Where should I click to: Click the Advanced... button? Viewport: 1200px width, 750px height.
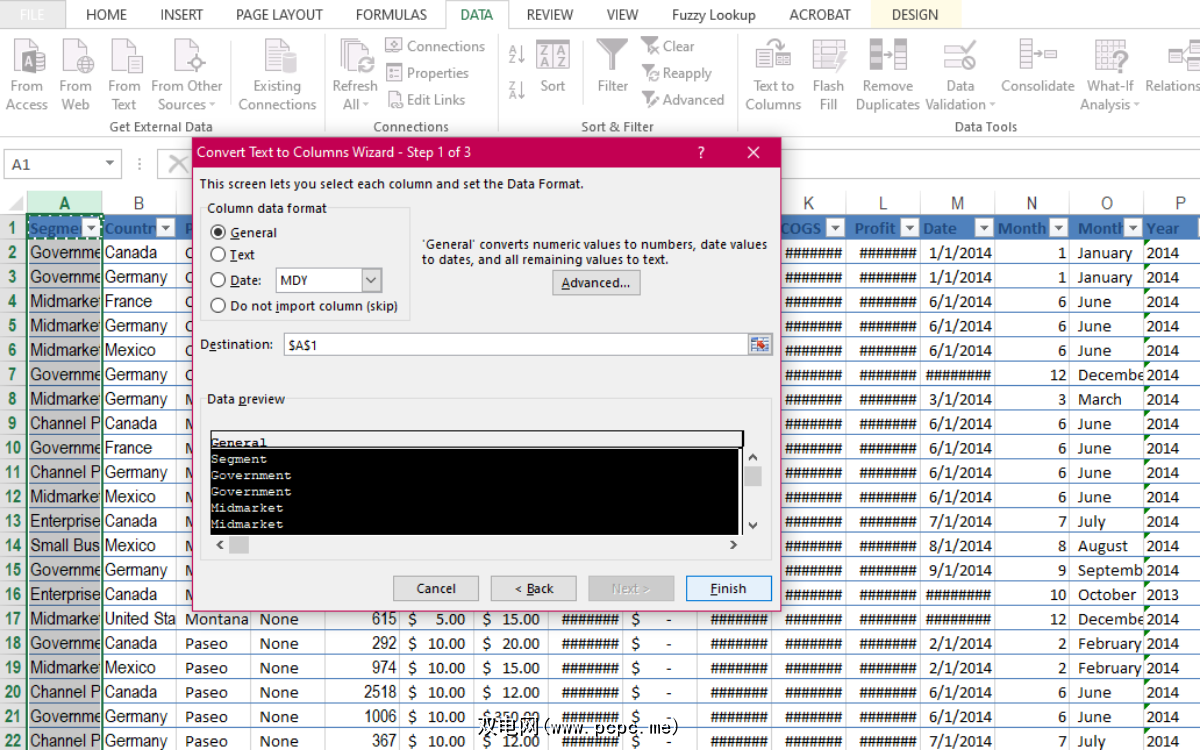tap(596, 283)
